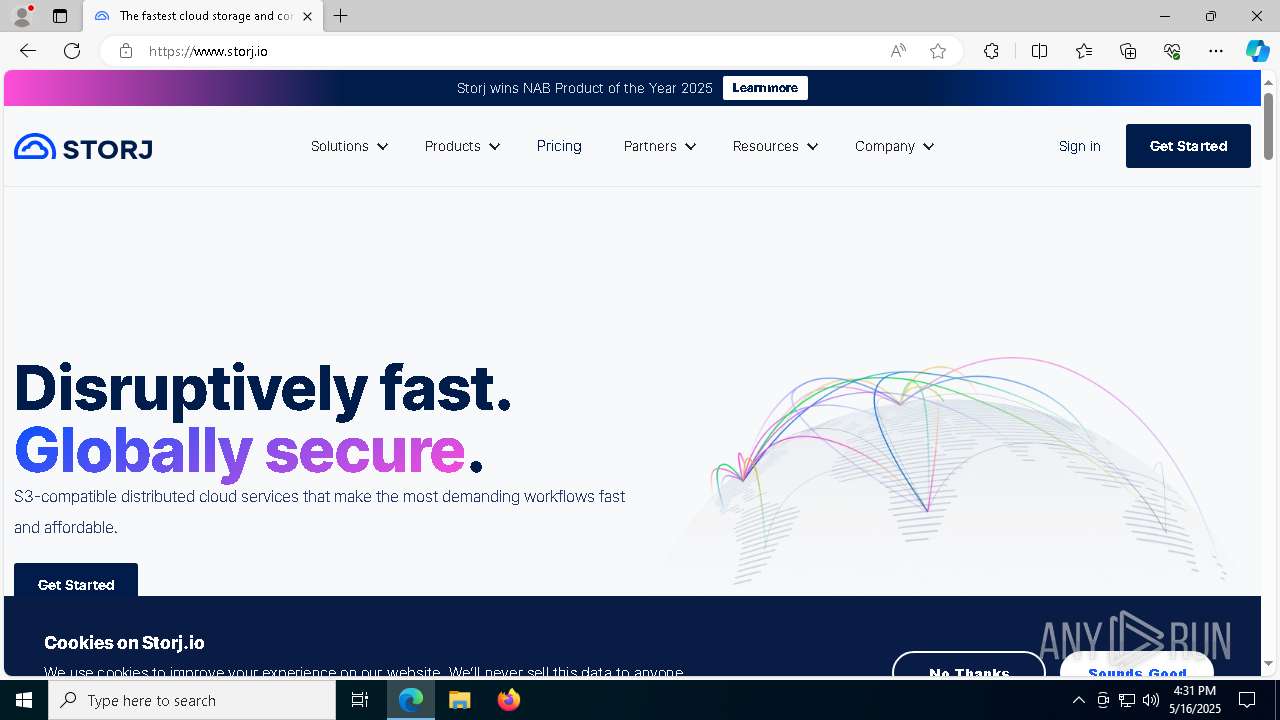1280x720 pixels.
Task: Add this page to favorites
Action: 938,51
